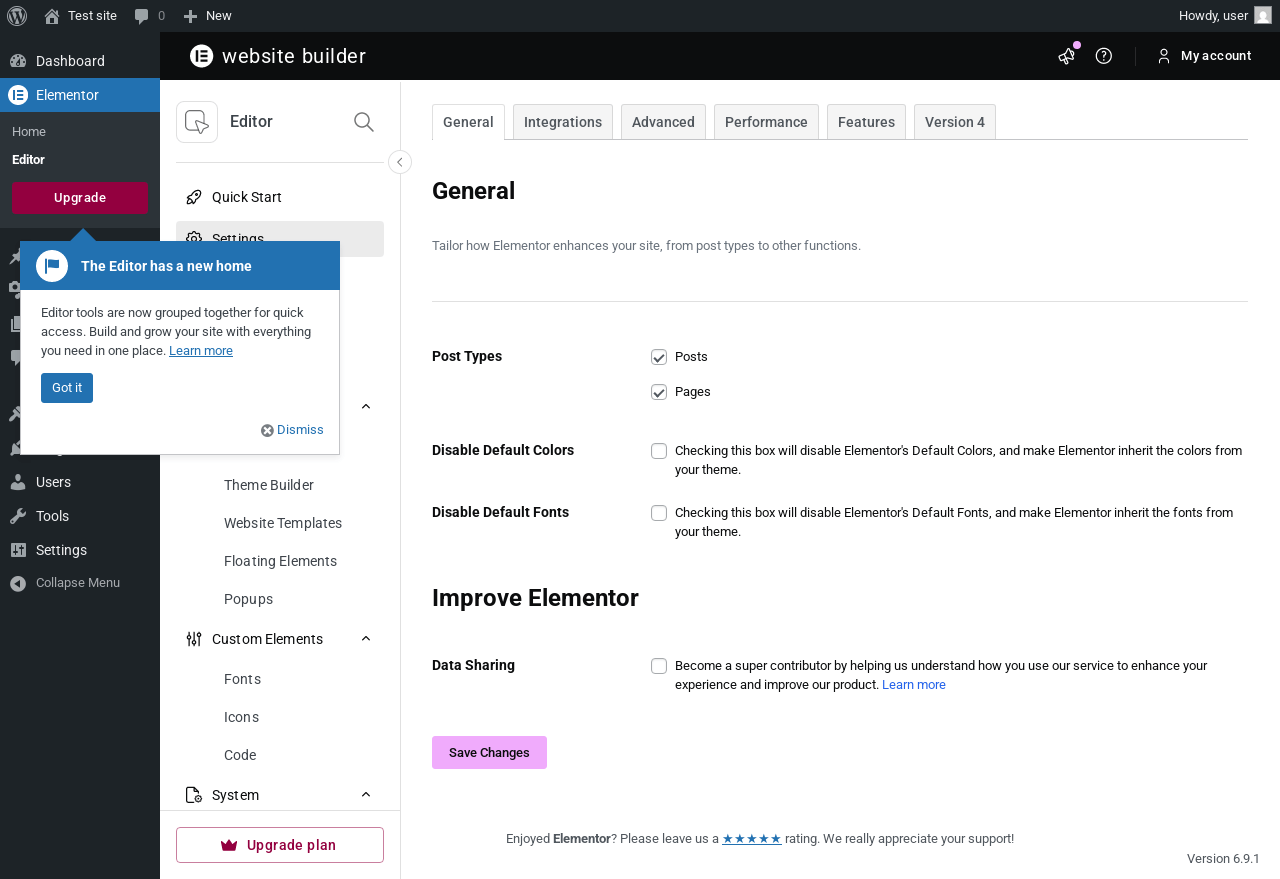Screen dimensions: 1280x879
Task: Open Fonts under Custom Elements
Action: point(243,679)
